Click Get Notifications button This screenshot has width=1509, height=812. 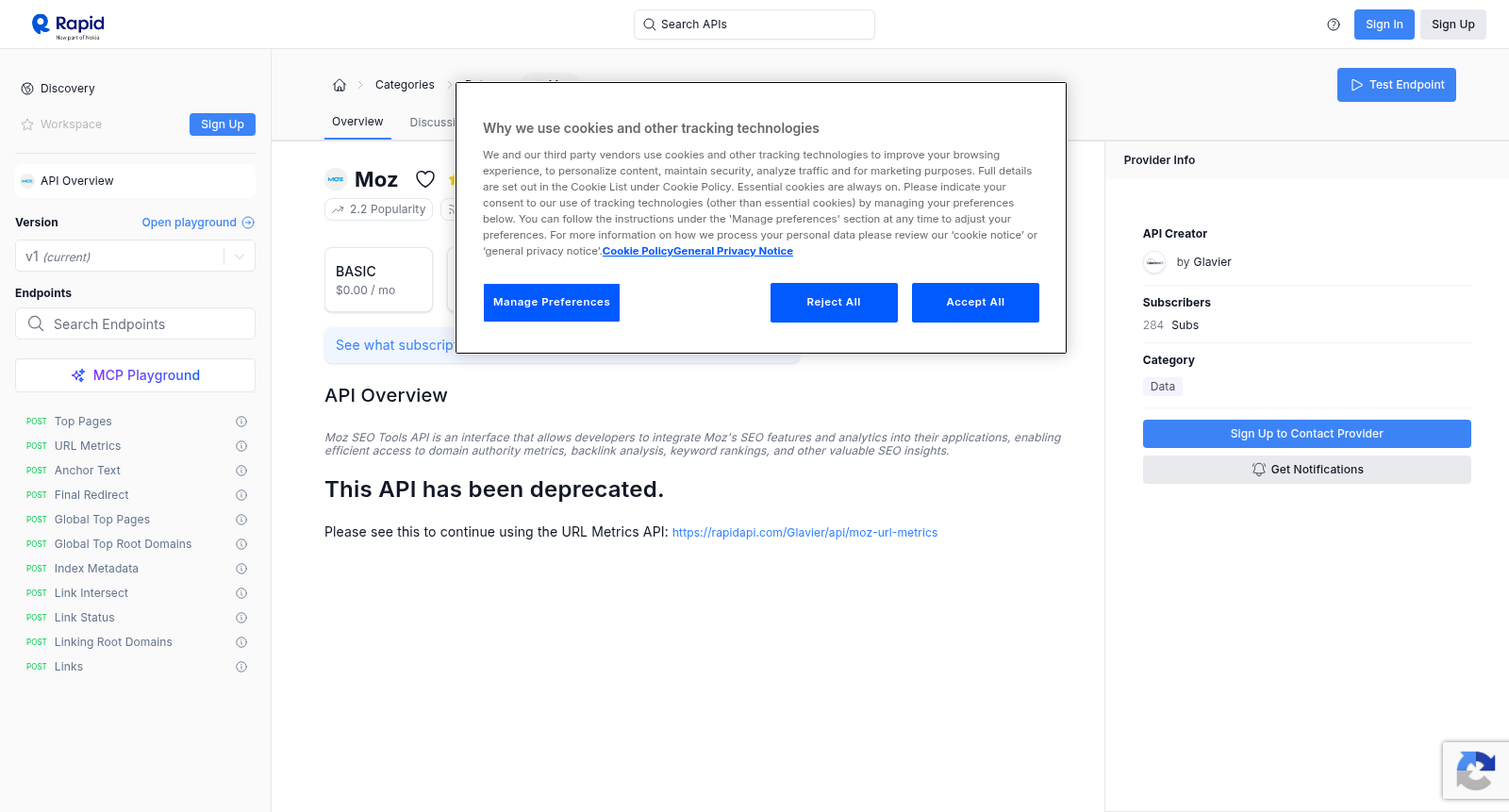pos(1306,470)
